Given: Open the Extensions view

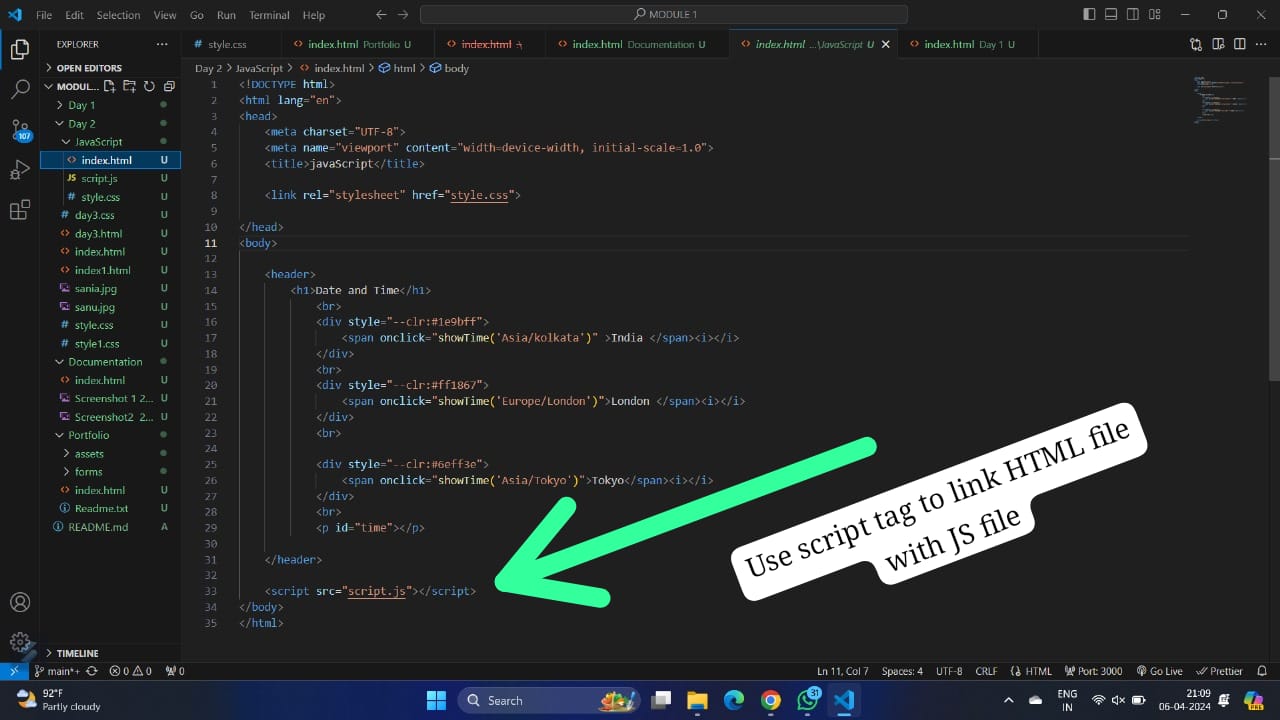Looking at the screenshot, I should pyautogui.click(x=20, y=210).
